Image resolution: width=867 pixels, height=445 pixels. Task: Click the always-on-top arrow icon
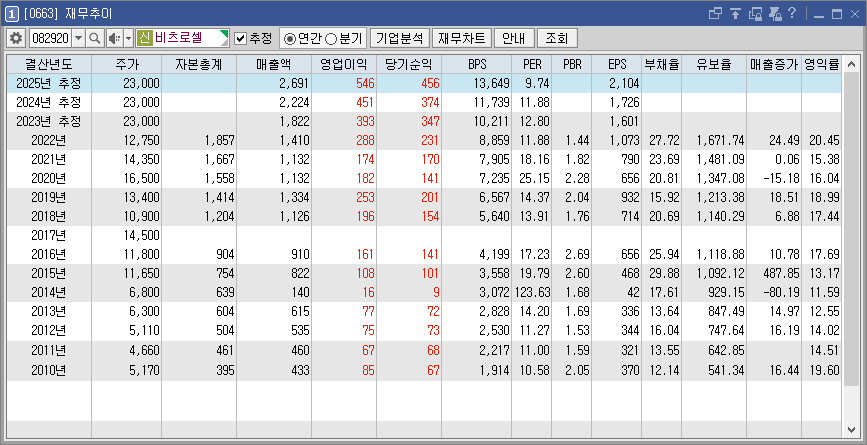(x=735, y=13)
